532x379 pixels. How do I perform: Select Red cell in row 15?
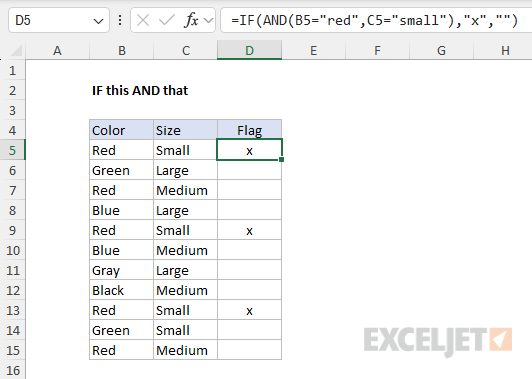tap(121, 350)
